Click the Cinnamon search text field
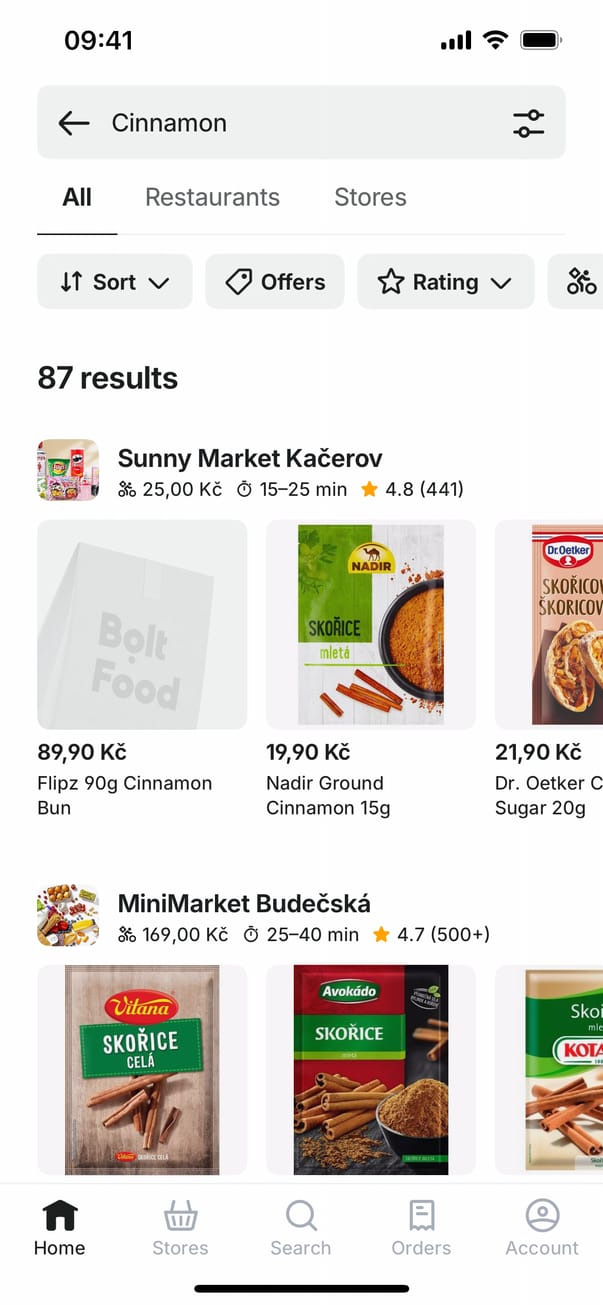Image resolution: width=603 pixels, height=1305 pixels. click(300, 123)
